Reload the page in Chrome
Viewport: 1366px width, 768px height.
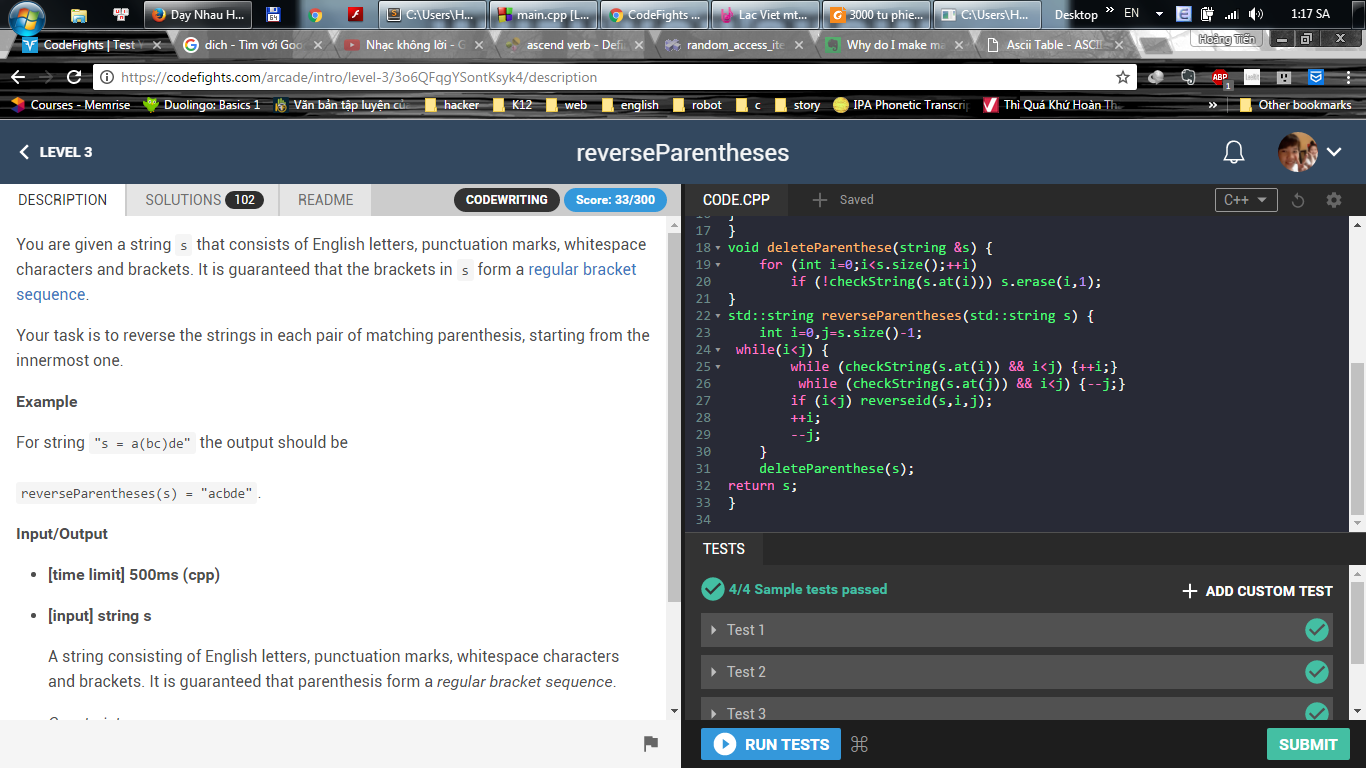coord(74,77)
